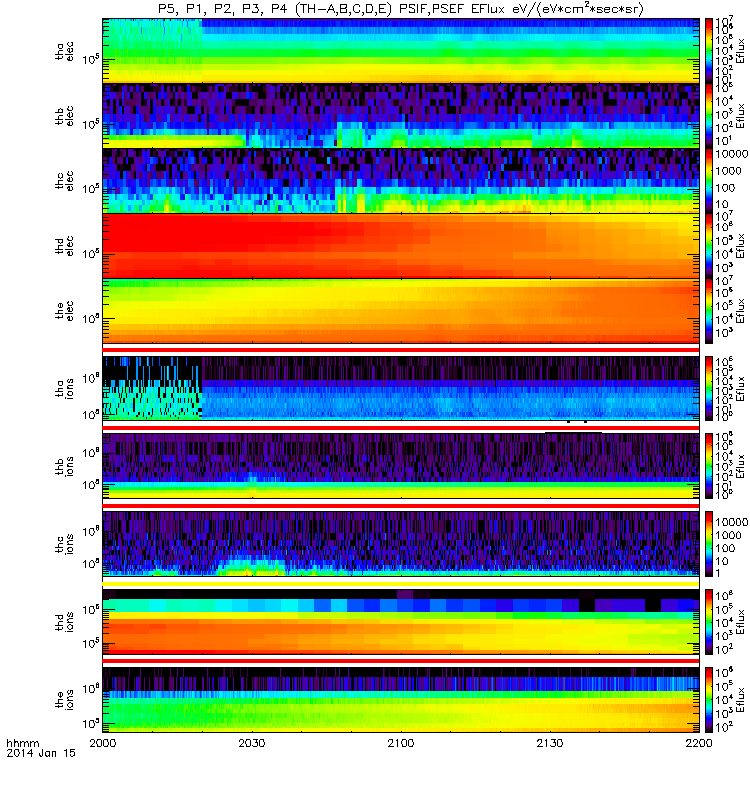Select the 'thd elec' y-axis label

click(65, 245)
